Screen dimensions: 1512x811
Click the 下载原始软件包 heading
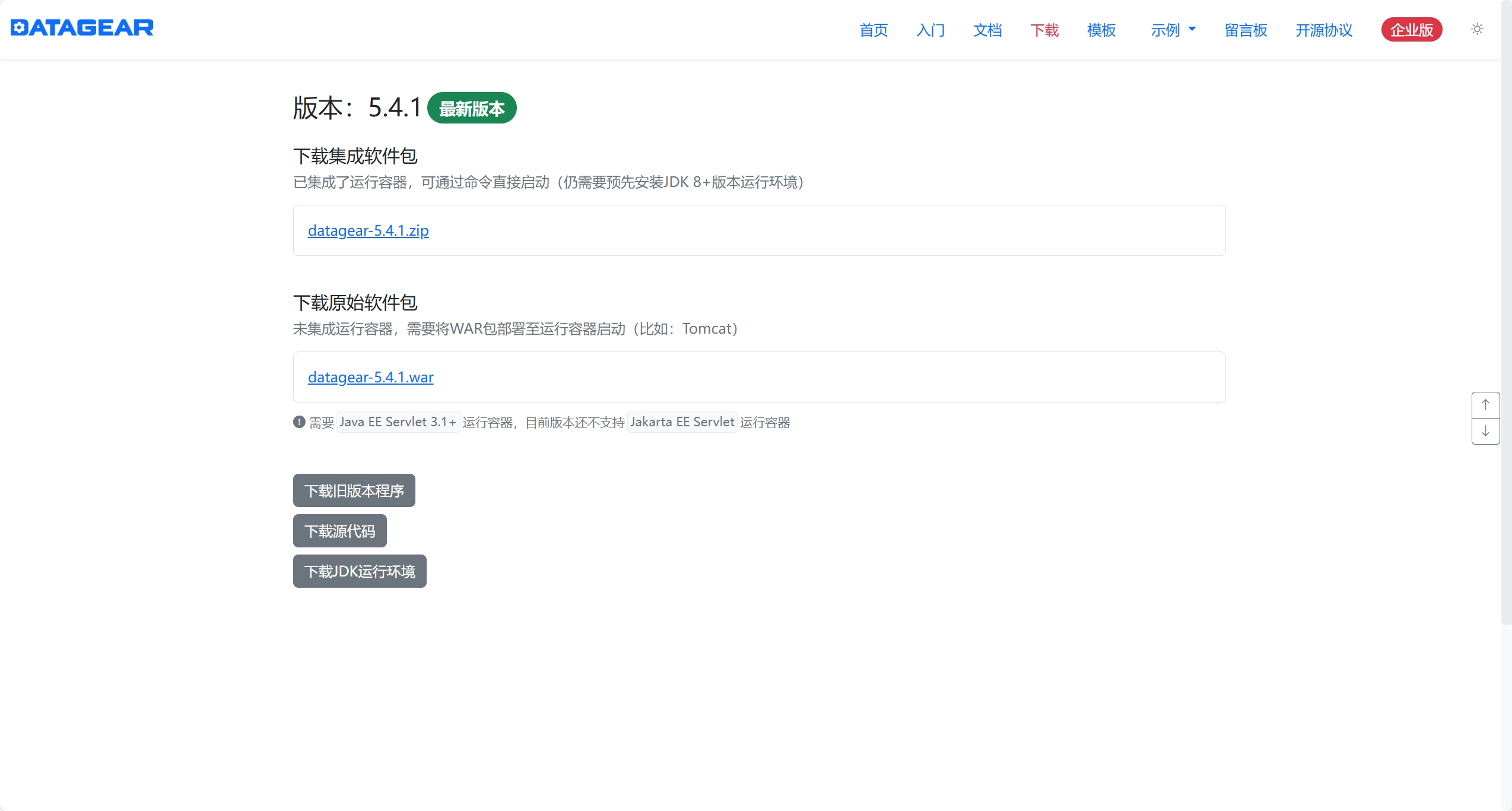pyautogui.click(x=355, y=303)
